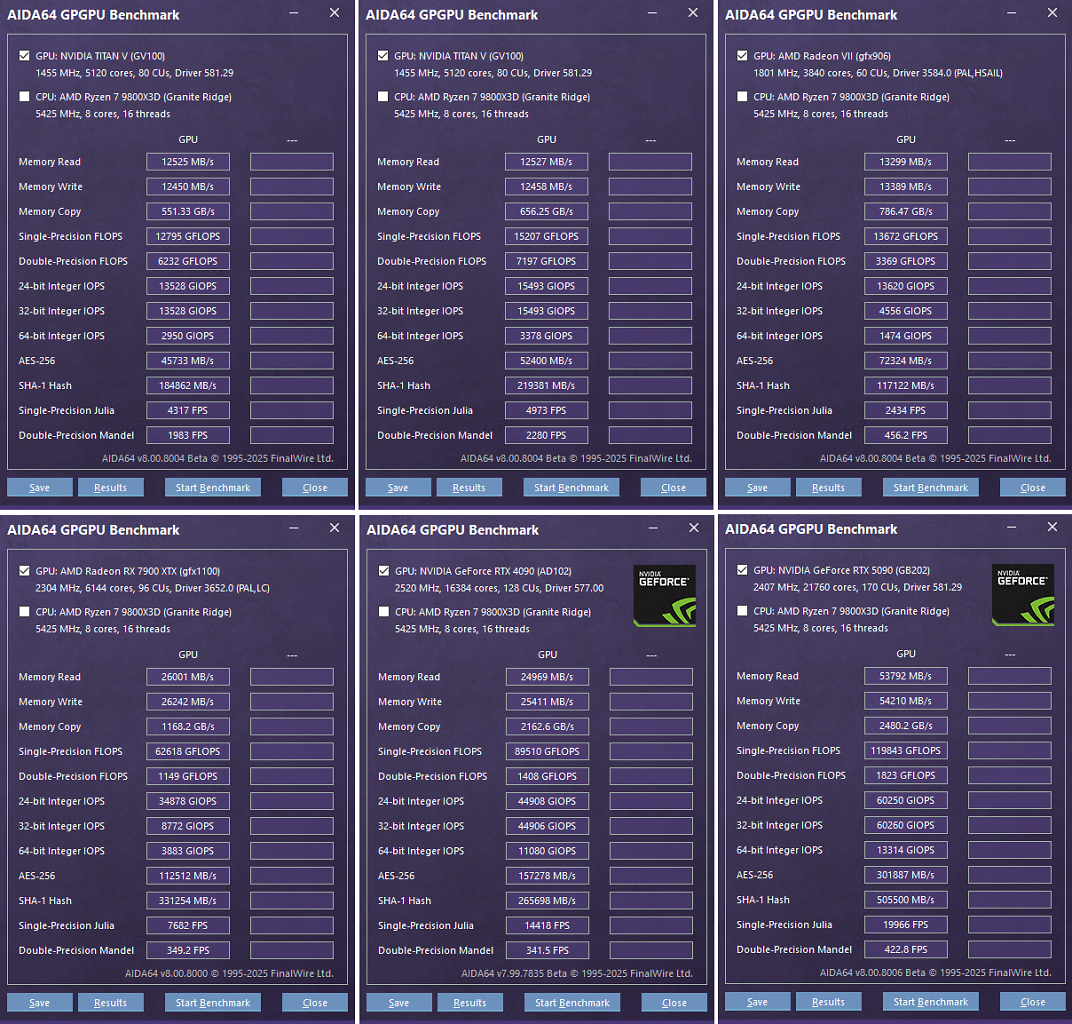1072x1024 pixels.
Task: Click the GeForce logo in the RTX 5090 window
Action: (1023, 595)
